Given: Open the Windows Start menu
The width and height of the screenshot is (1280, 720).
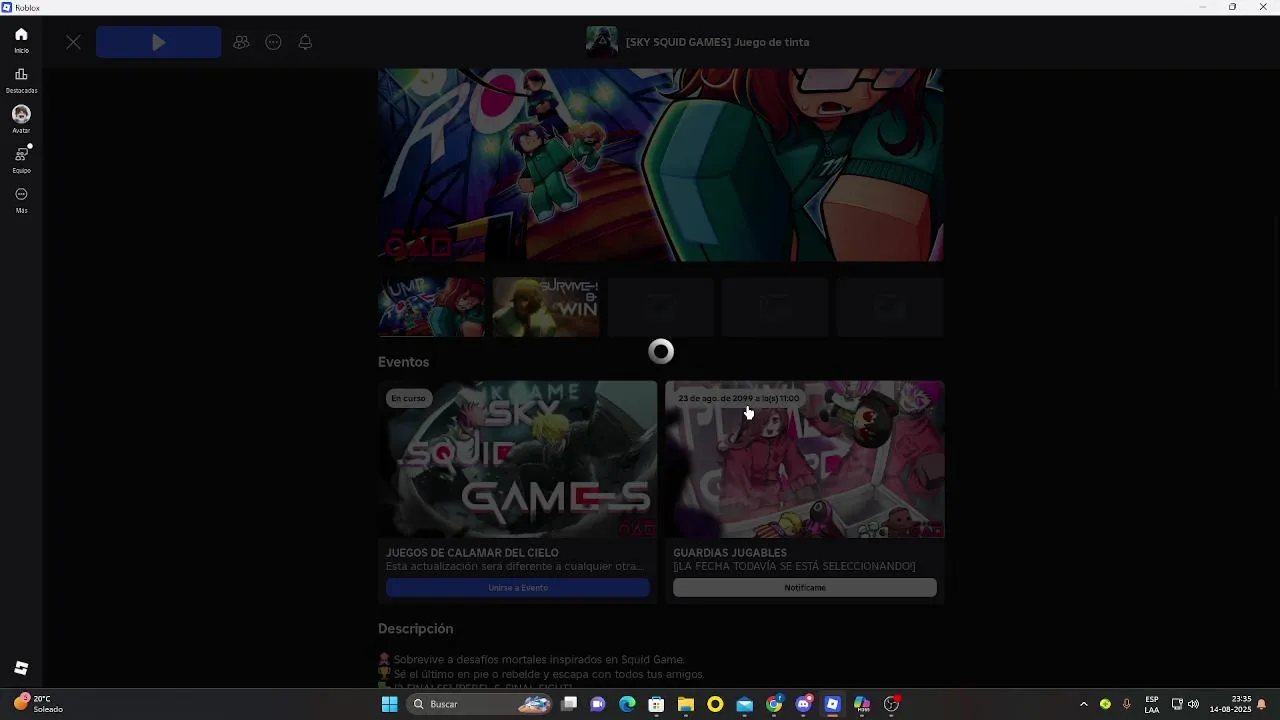Looking at the screenshot, I should coord(389,704).
